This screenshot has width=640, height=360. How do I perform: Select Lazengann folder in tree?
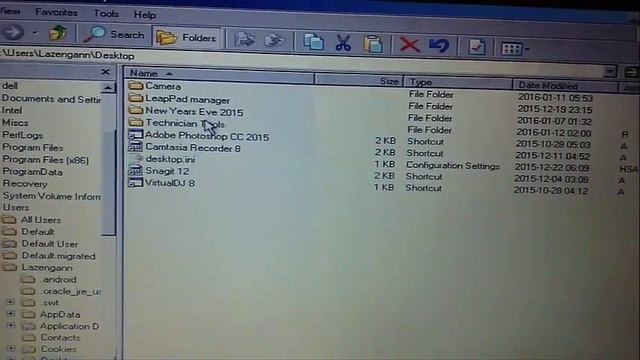pos(47,268)
